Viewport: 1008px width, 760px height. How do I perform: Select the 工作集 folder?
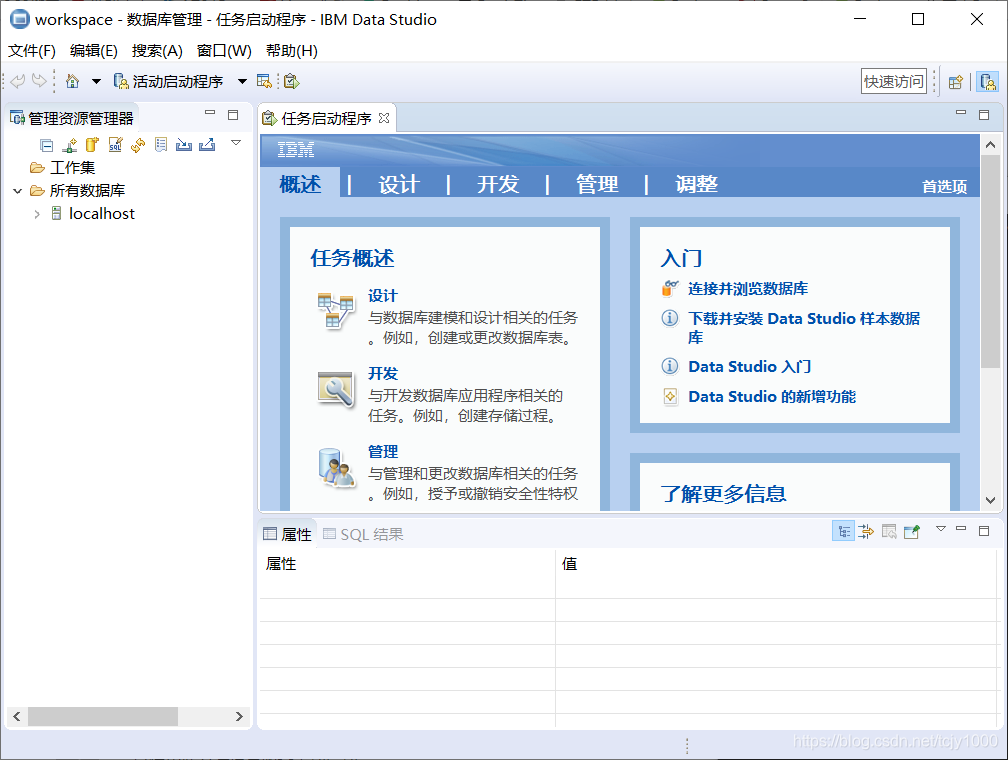click(x=73, y=168)
